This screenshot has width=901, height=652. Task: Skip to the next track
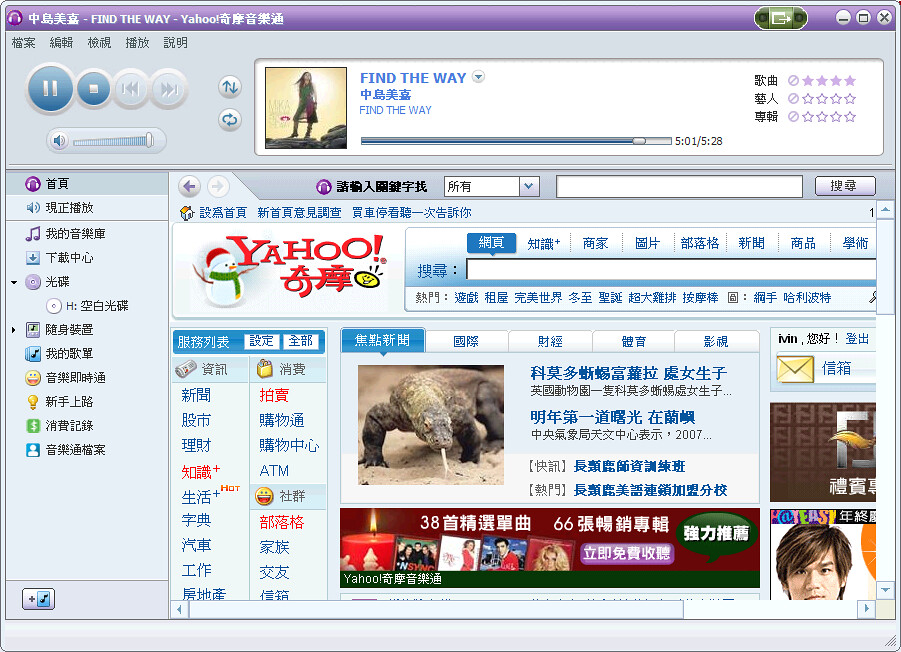pyautogui.click(x=169, y=90)
